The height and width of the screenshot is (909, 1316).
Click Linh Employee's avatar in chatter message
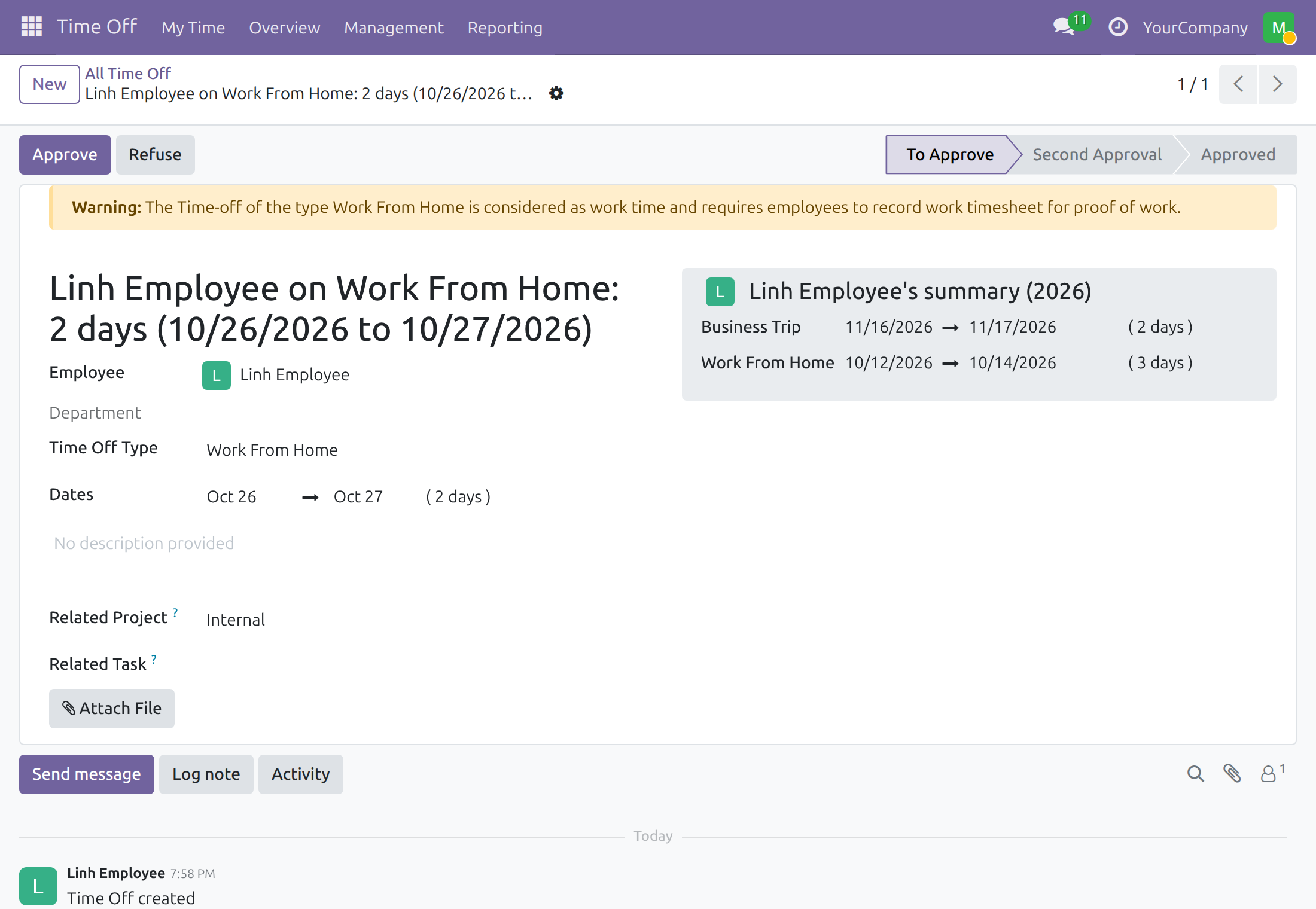38,886
